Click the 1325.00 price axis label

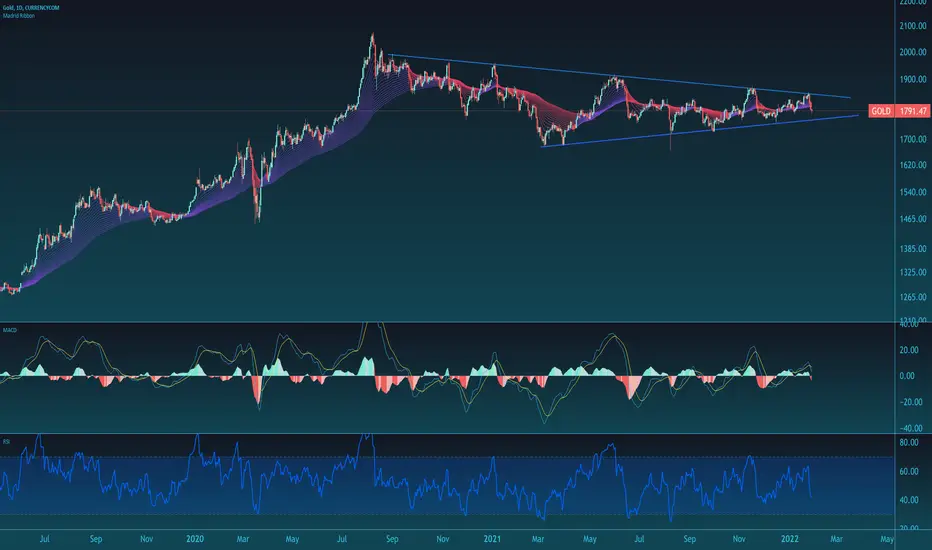(x=913, y=272)
